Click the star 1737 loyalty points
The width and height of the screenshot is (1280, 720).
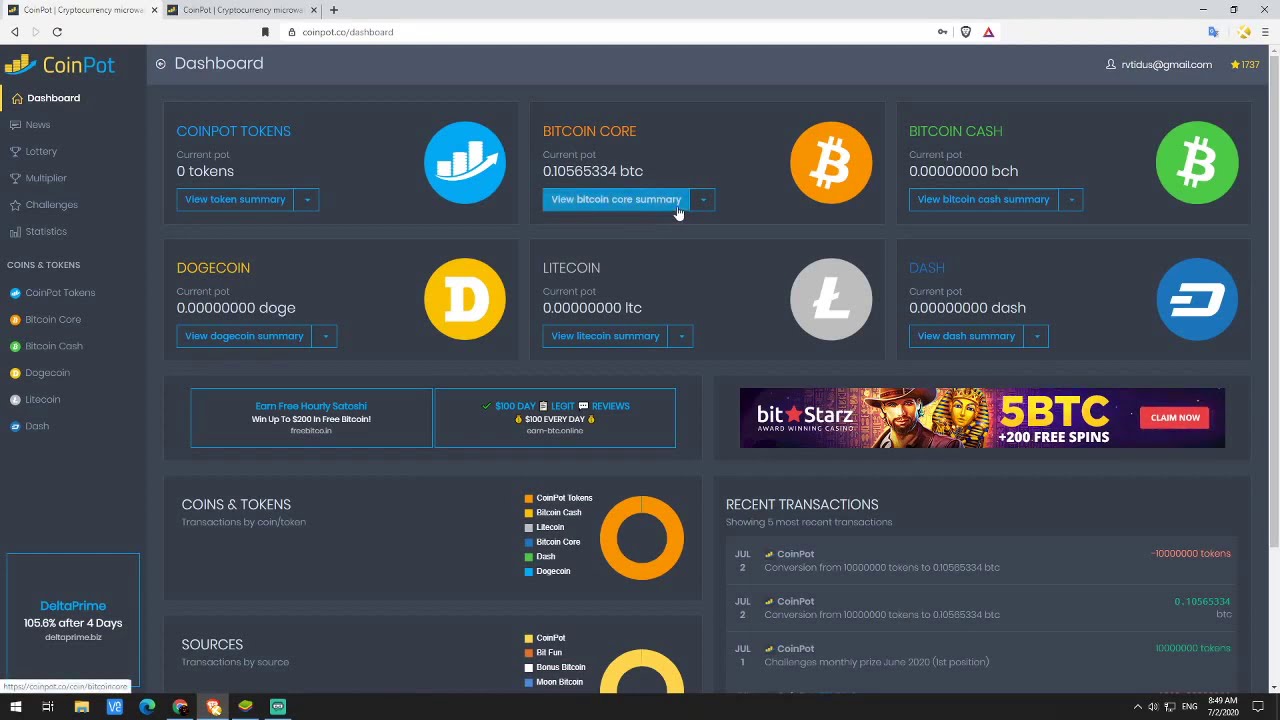coord(1245,65)
